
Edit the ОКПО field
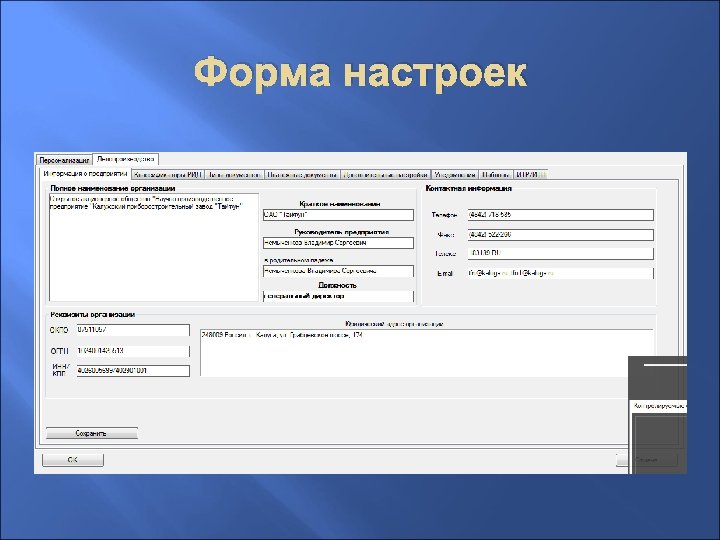click(x=133, y=330)
